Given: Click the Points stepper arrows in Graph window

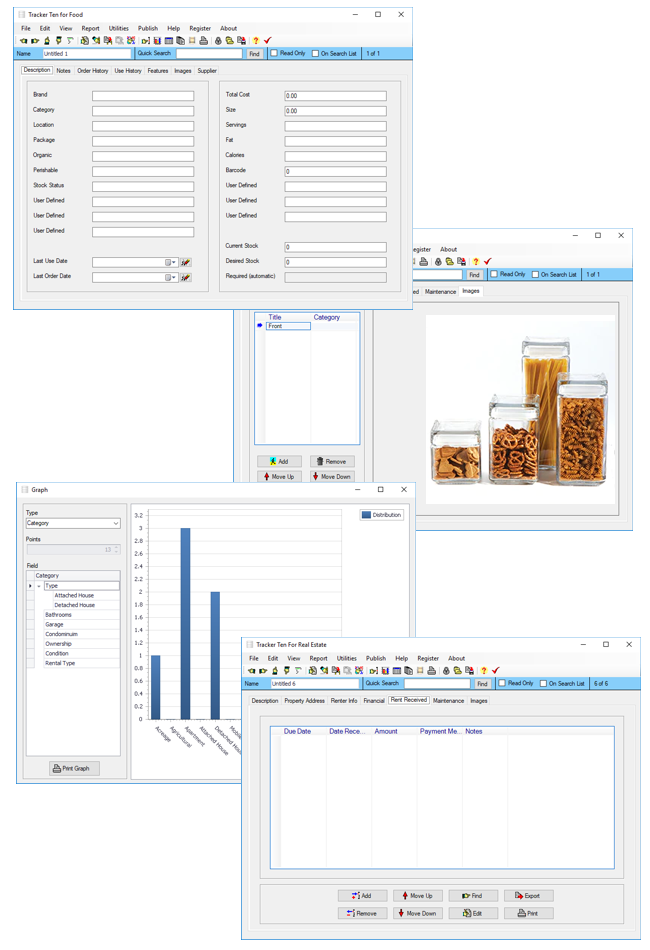Looking at the screenshot, I should pyautogui.click(x=116, y=550).
